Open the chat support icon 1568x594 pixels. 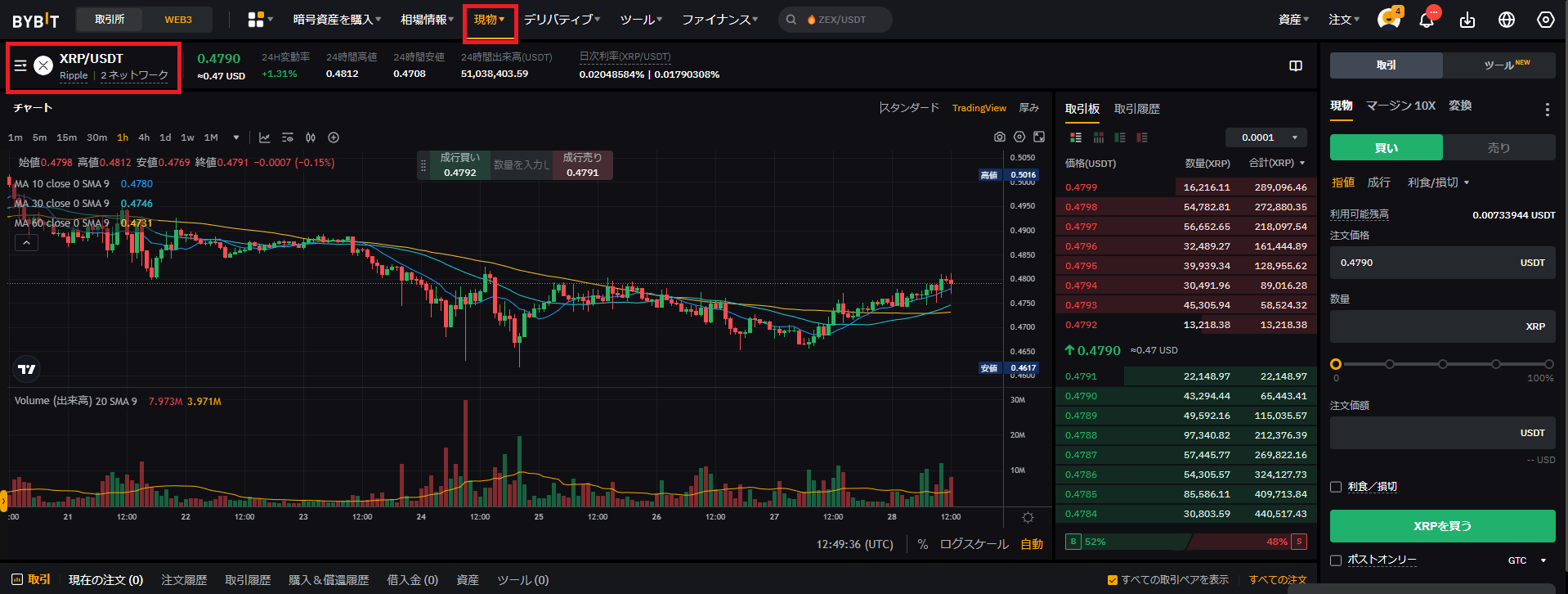click(x=1388, y=19)
